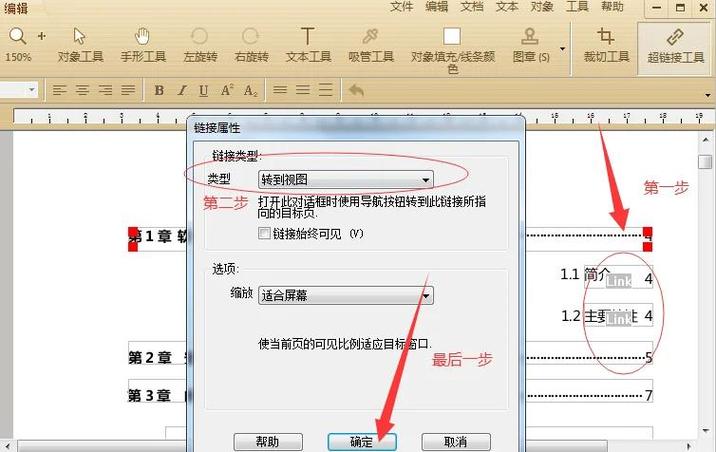Align text left
Image resolution: width=716 pixels, height=452 pixels.
59,90
